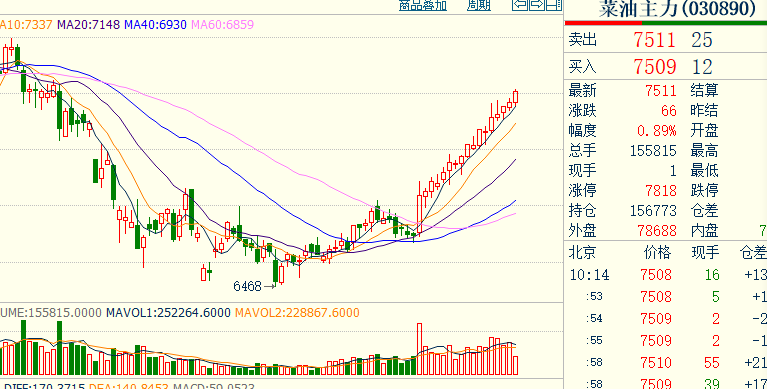
Task: Click the sell volume 25
Action: pos(702,40)
